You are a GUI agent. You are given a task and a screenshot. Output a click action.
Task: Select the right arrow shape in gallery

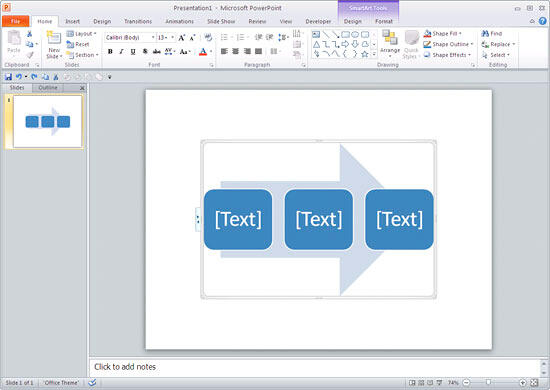[x=345, y=44]
